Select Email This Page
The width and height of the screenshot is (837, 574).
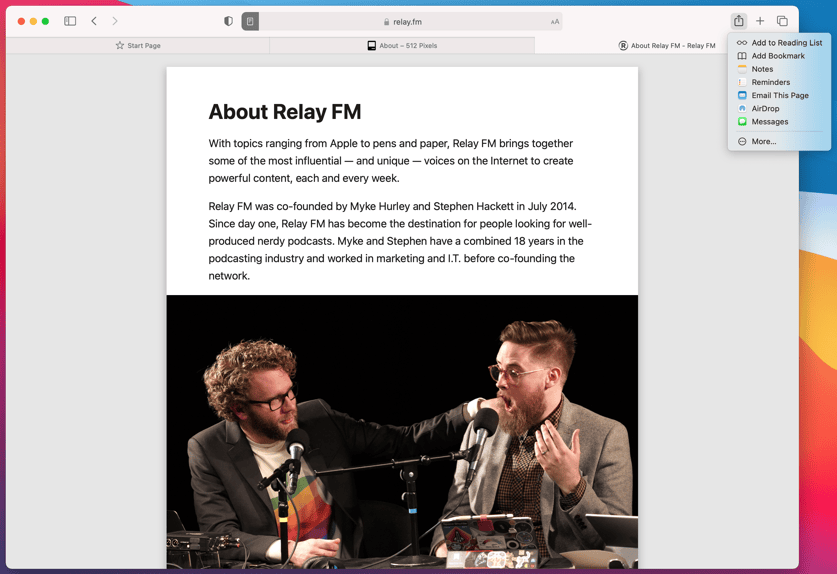tap(779, 95)
